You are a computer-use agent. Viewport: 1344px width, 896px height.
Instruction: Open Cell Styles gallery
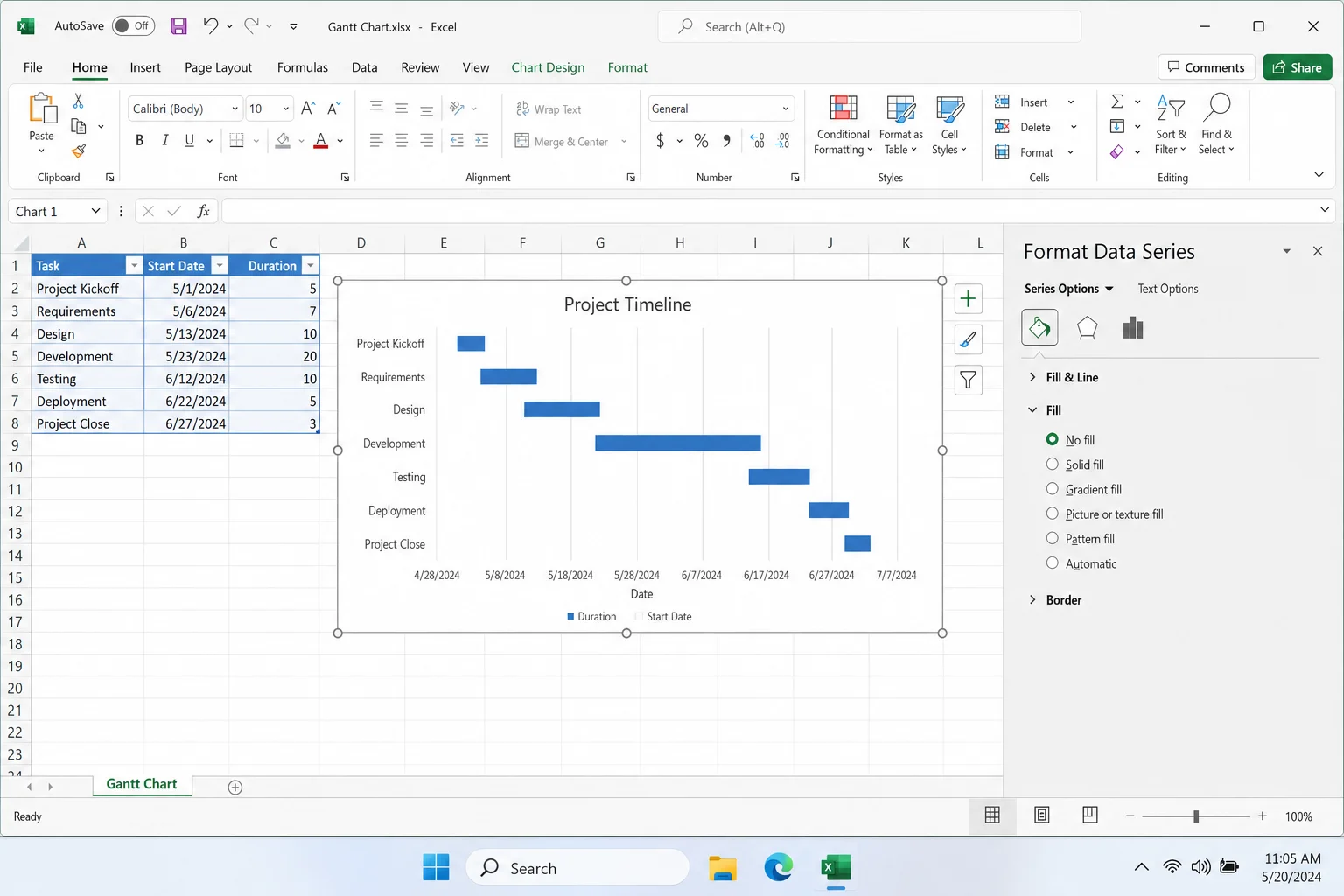949,125
